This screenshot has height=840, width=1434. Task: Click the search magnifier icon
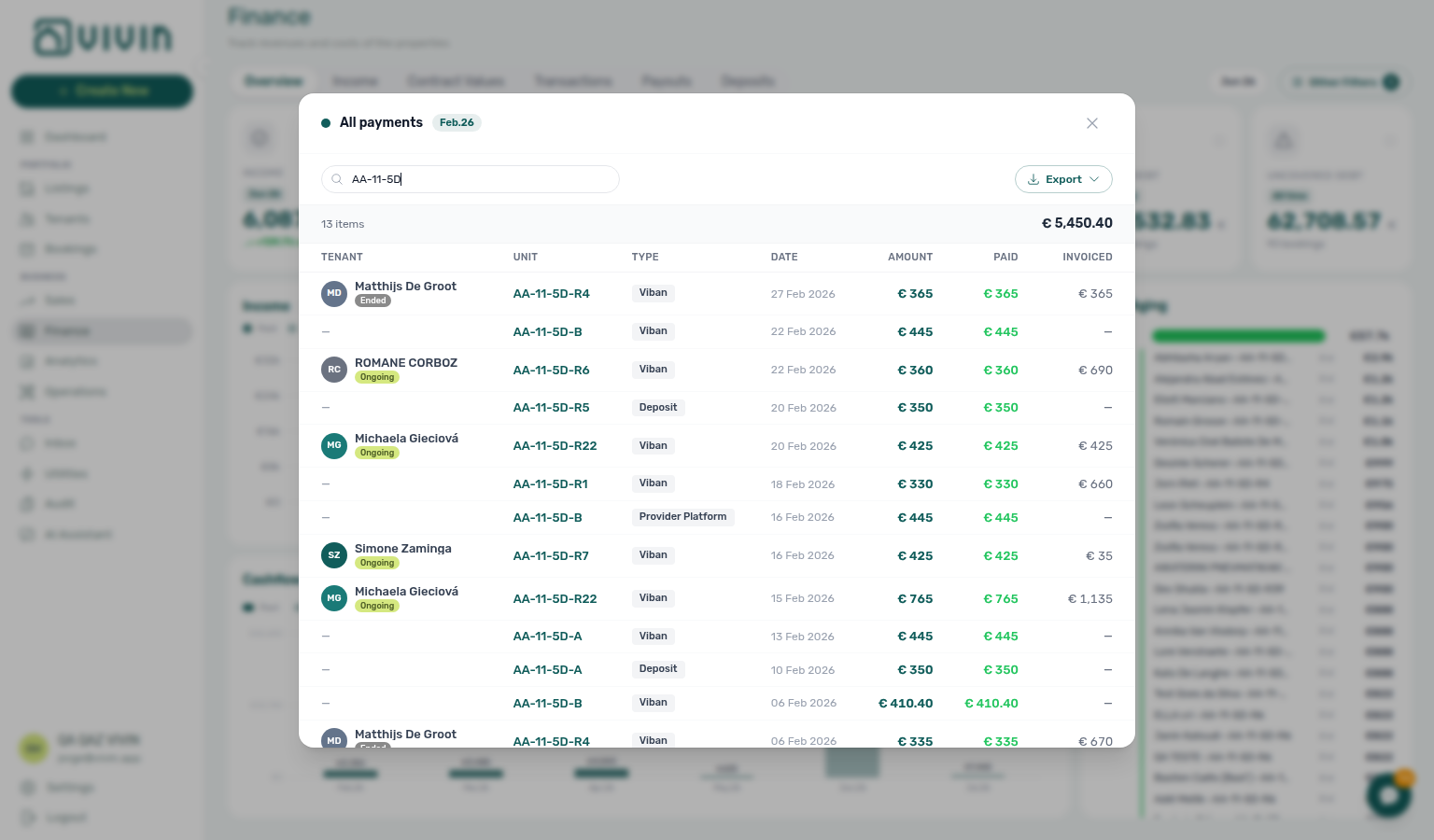click(337, 179)
